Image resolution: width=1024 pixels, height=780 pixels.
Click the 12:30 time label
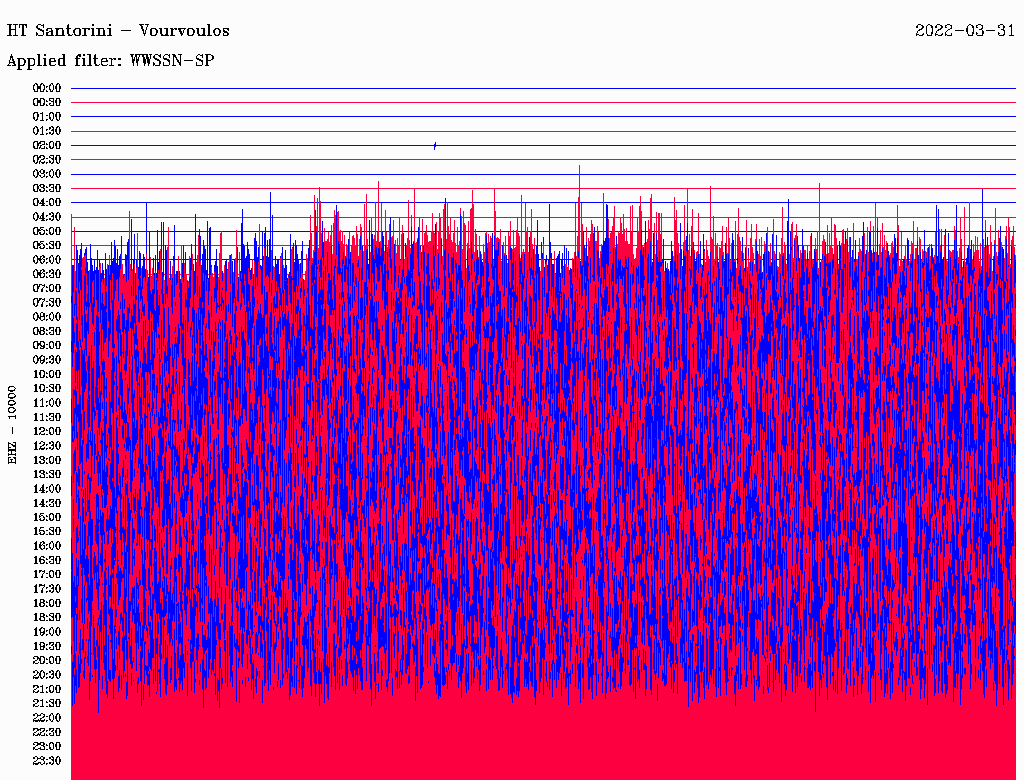[47, 446]
